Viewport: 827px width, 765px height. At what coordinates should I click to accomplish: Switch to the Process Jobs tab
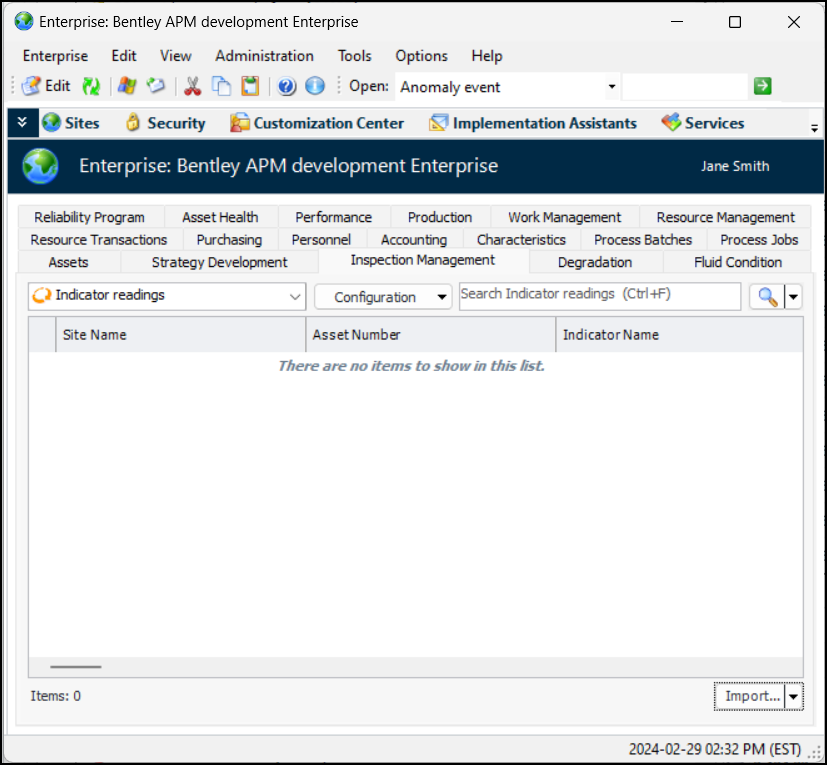(x=759, y=240)
